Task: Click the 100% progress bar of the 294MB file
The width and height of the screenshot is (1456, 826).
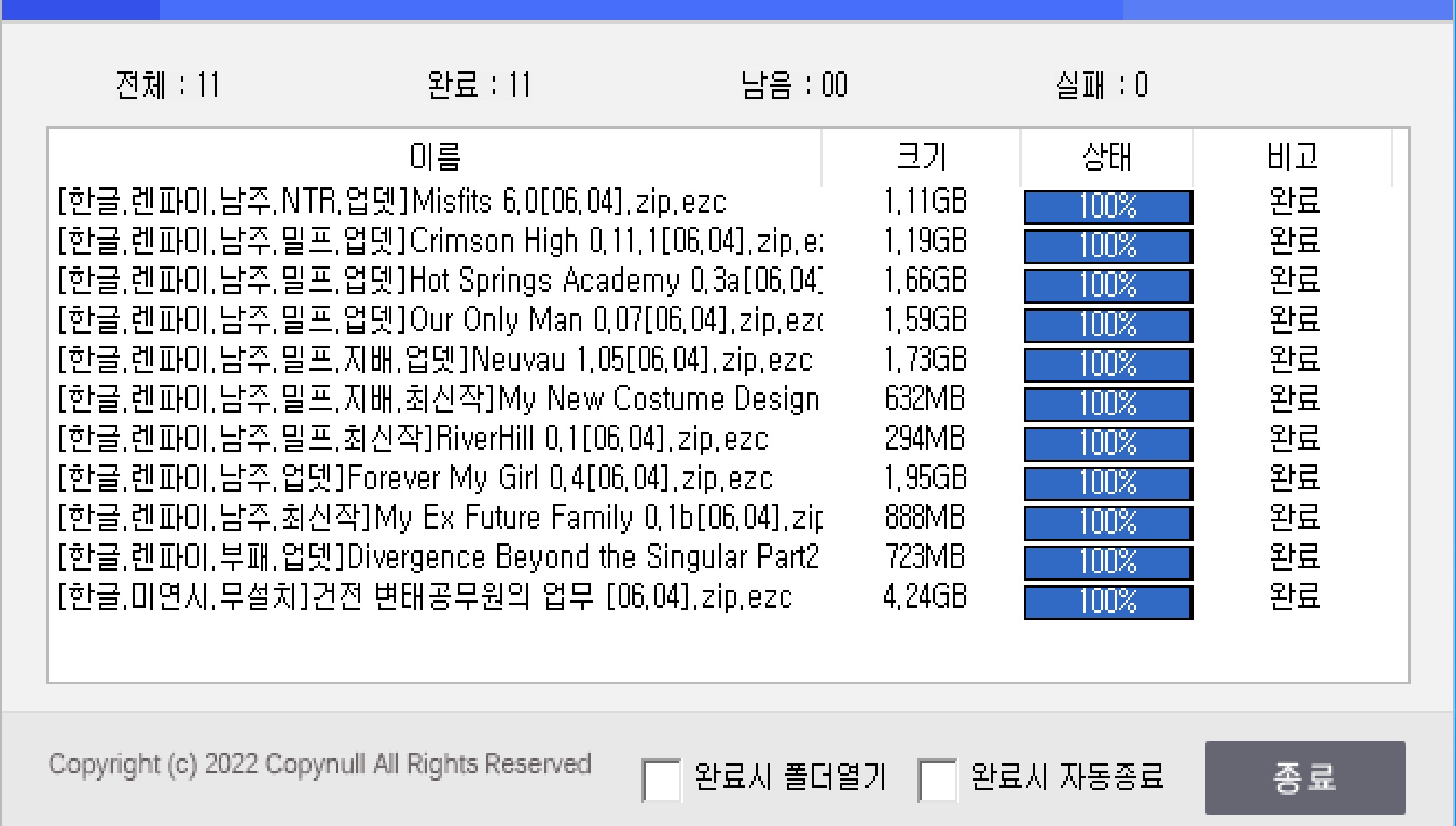Action: pyautogui.click(x=1108, y=443)
